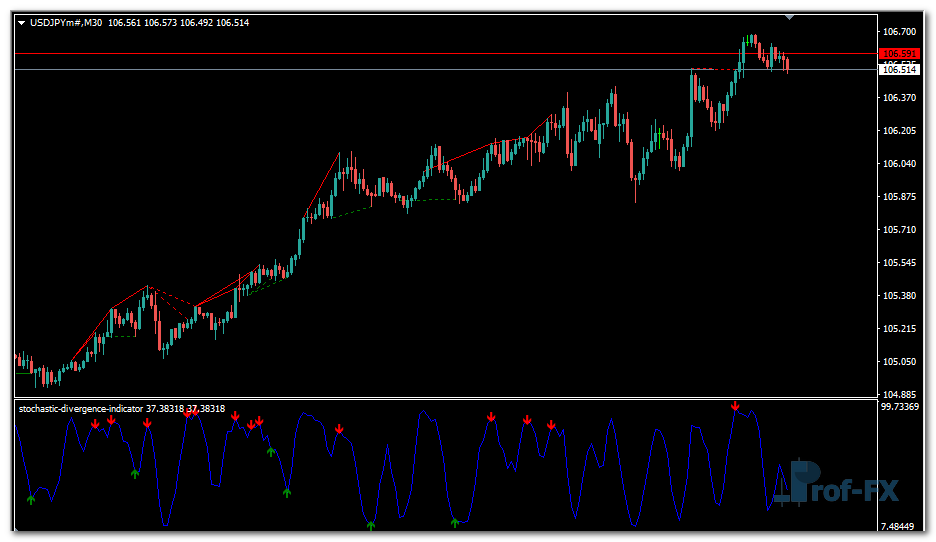
Task: Click the last candle on the price chart
Action: point(788,65)
